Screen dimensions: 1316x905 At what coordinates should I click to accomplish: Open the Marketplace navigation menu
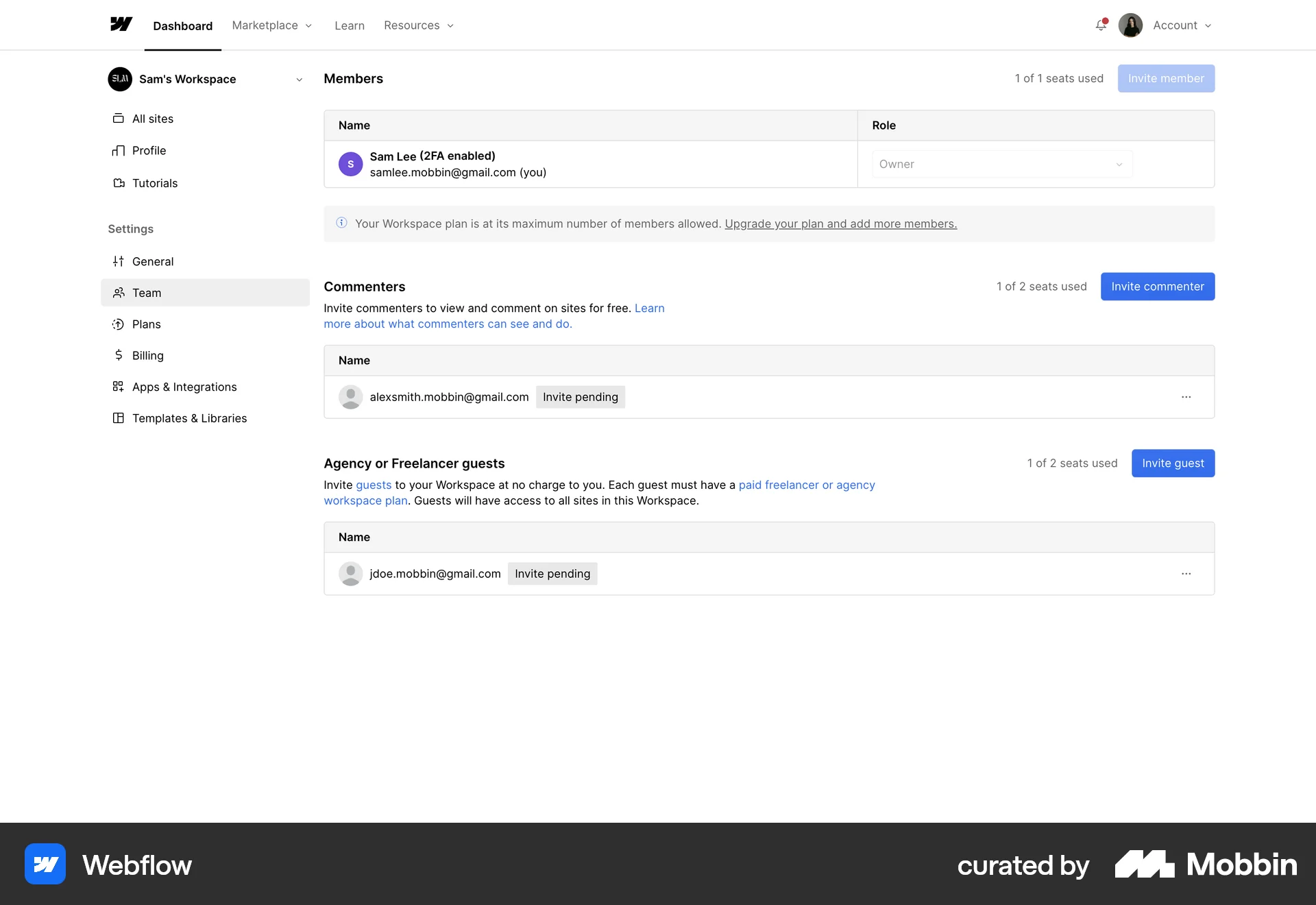click(x=271, y=25)
